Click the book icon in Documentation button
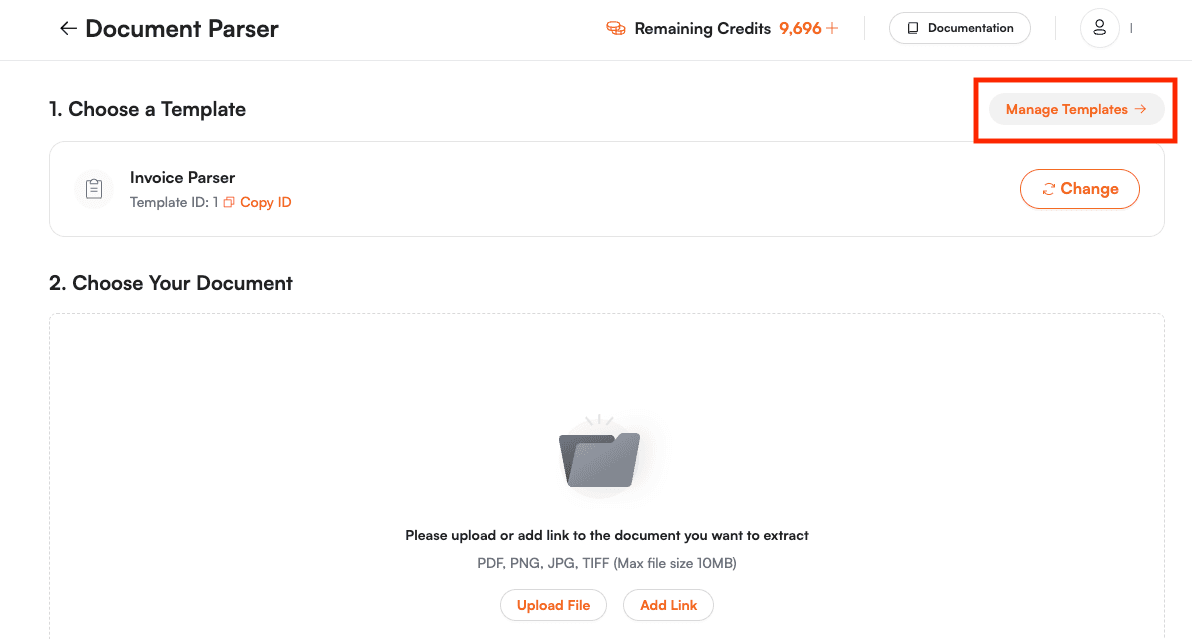 coord(912,28)
